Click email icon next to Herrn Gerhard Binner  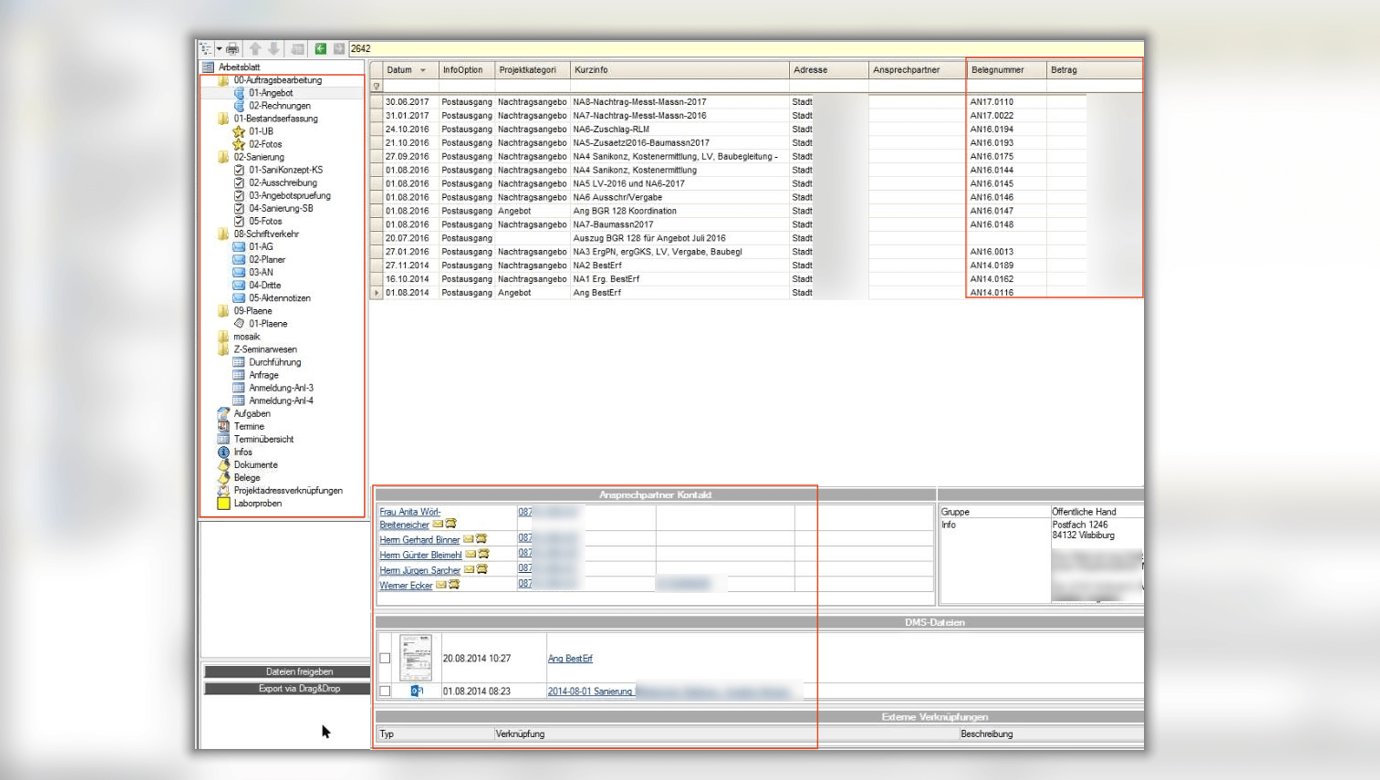click(x=468, y=539)
